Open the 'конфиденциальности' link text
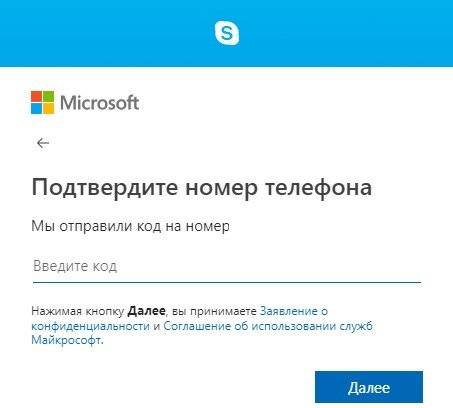 (x=90, y=326)
